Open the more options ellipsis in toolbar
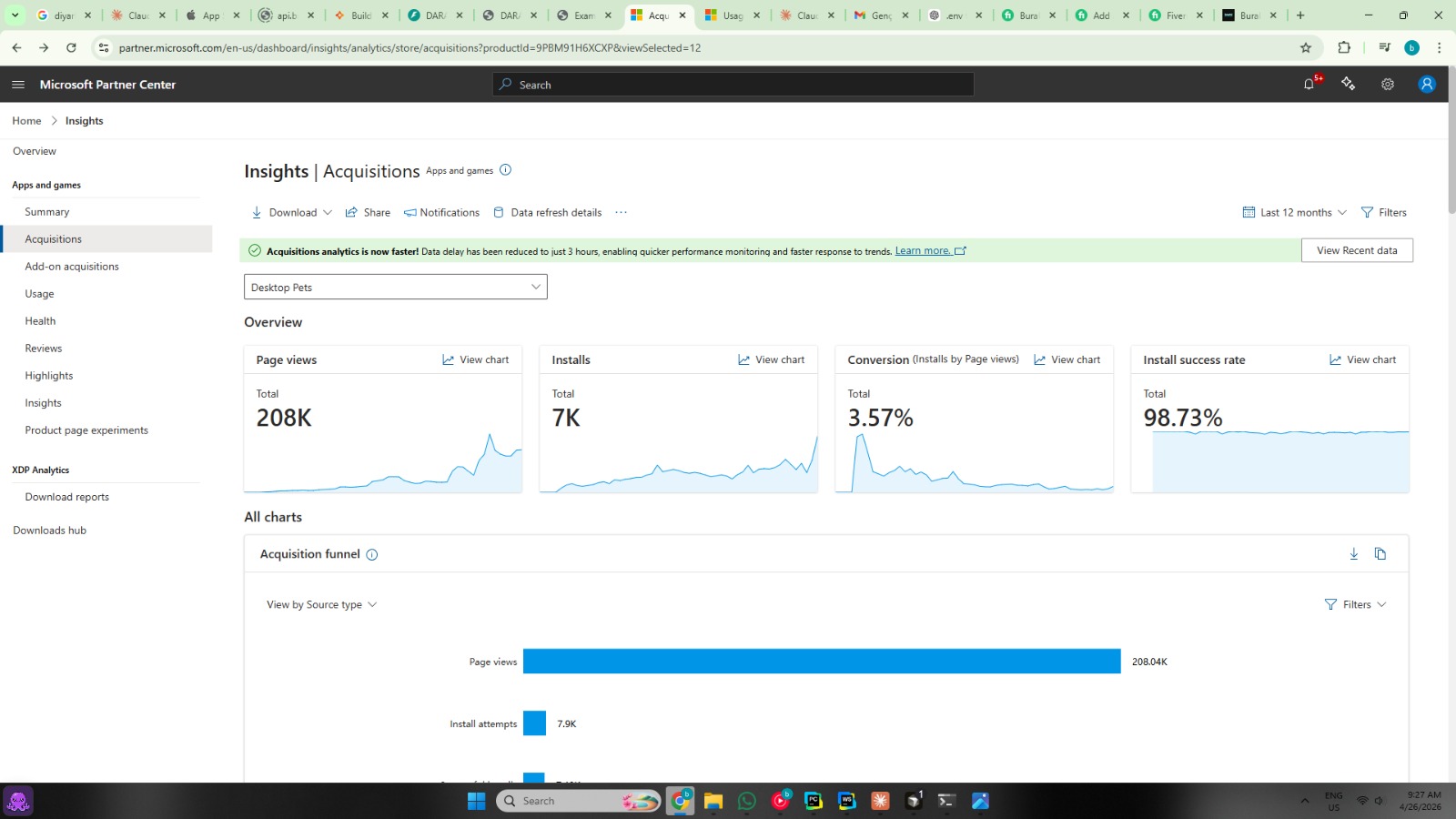 621,213
